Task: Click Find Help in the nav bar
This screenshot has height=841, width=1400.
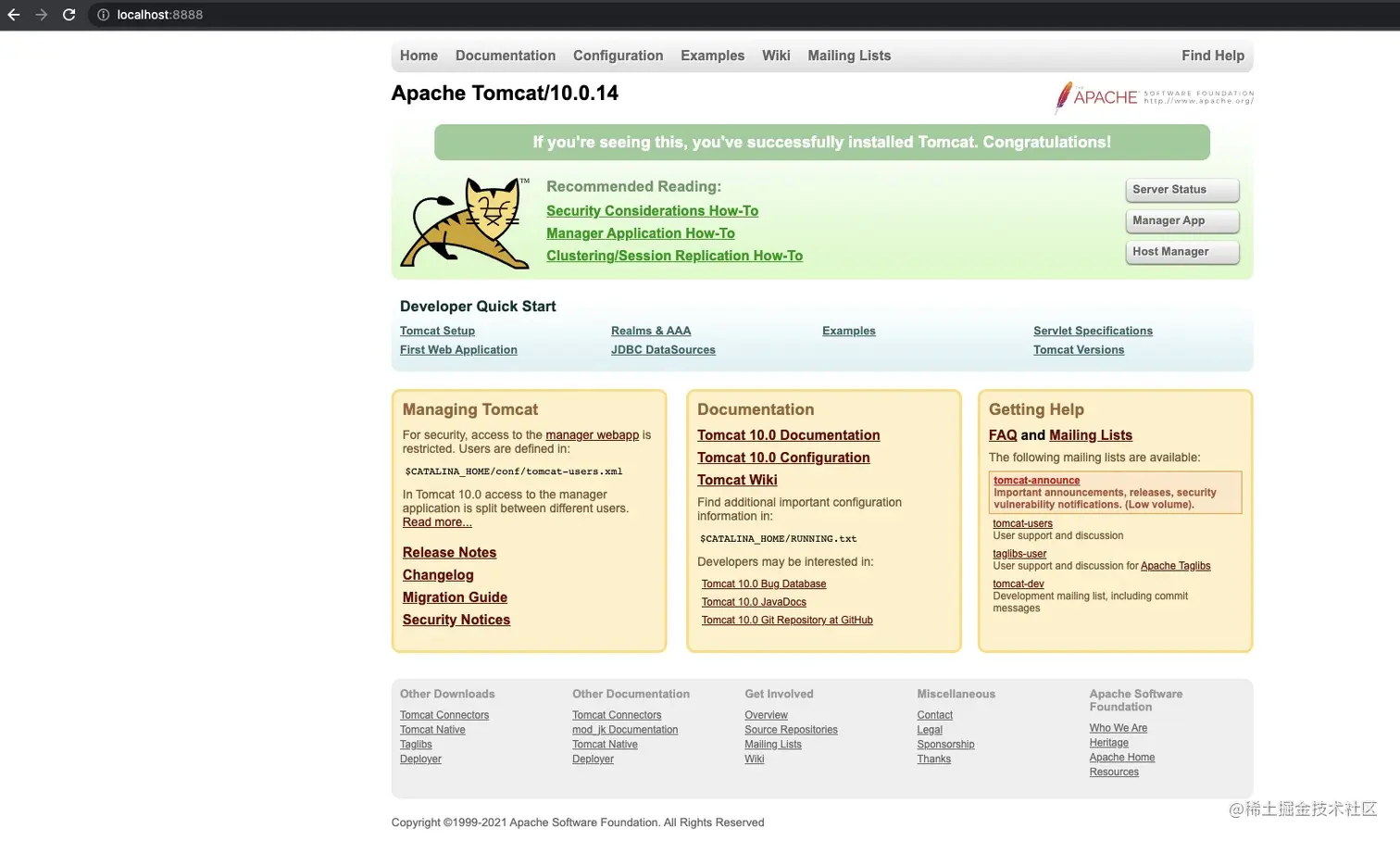Action: coord(1213,56)
